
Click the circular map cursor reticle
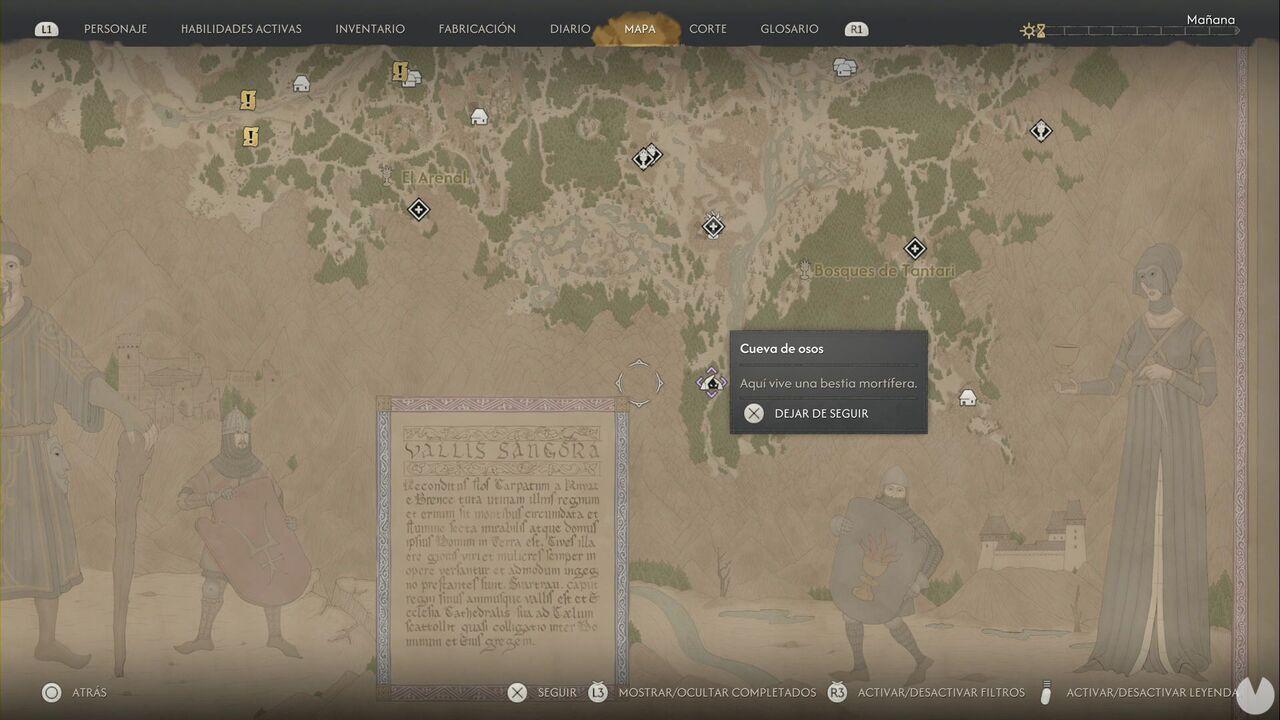point(639,383)
